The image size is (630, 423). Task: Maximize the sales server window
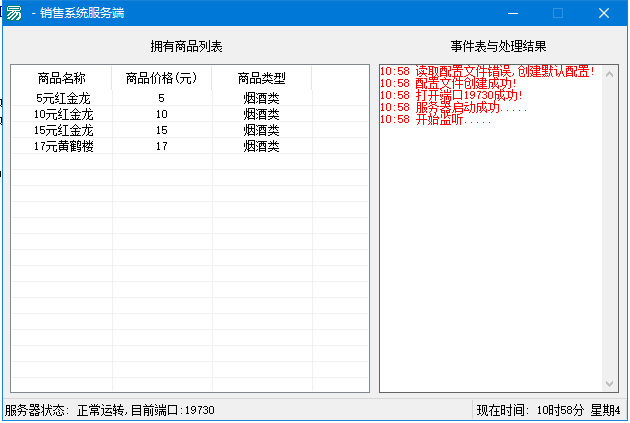[x=558, y=13]
